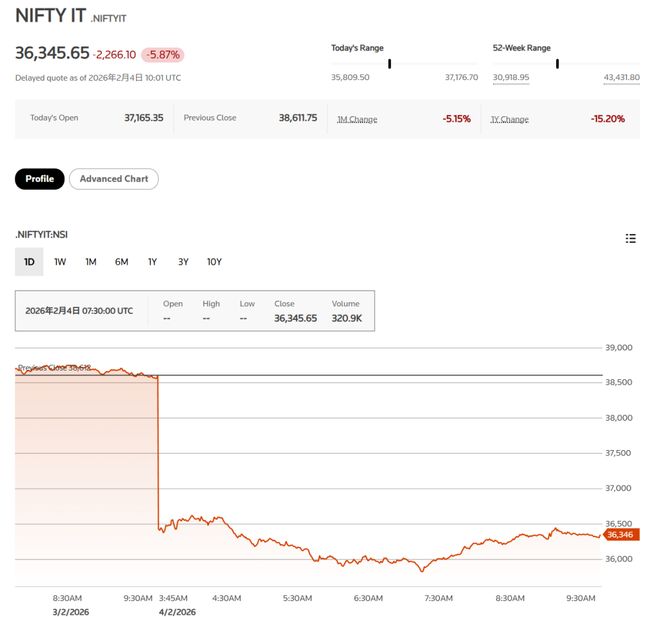660x617 pixels.
Task: Switch chart to 1M range
Action: coord(91,262)
